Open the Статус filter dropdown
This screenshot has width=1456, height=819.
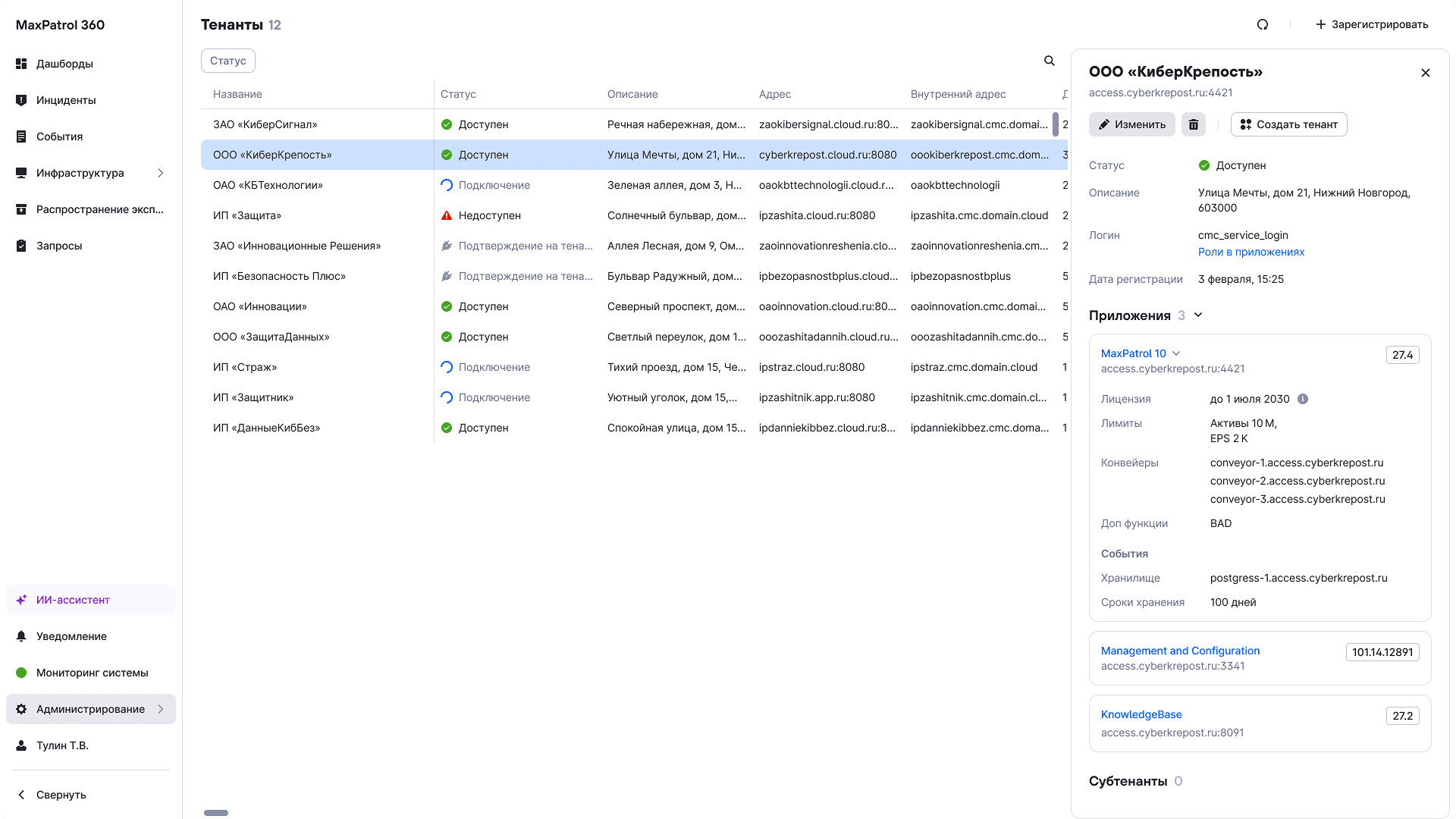tap(227, 61)
